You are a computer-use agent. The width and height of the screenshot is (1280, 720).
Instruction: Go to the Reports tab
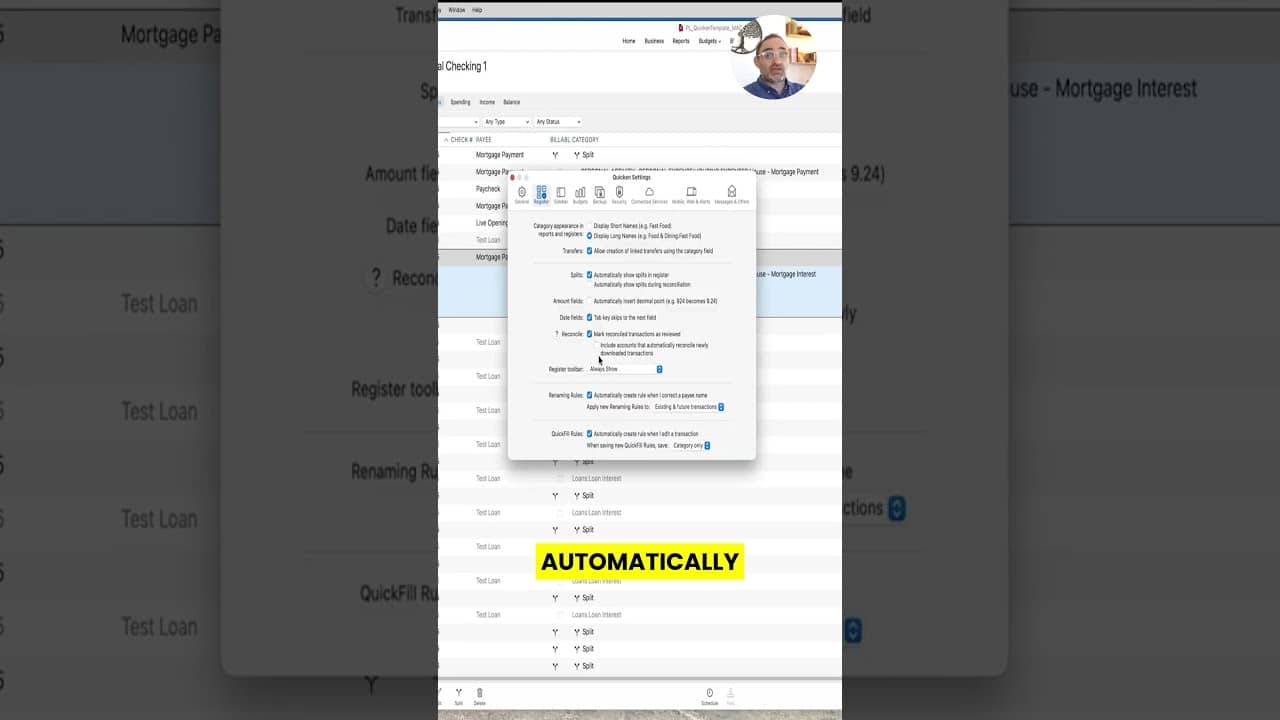tap(681, 41)
